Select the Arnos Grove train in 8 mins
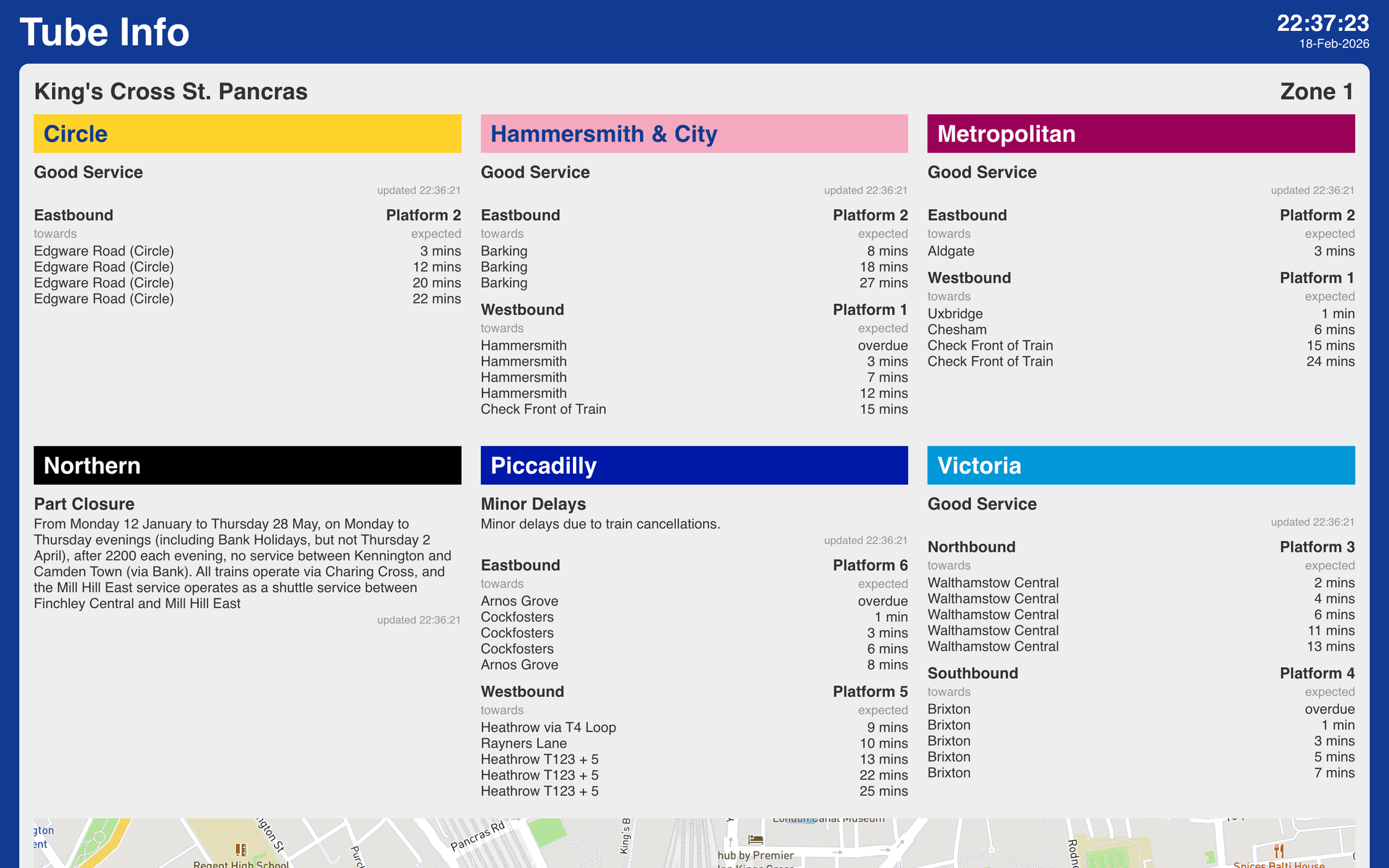 pyautogui.click(x=694, y=665)
